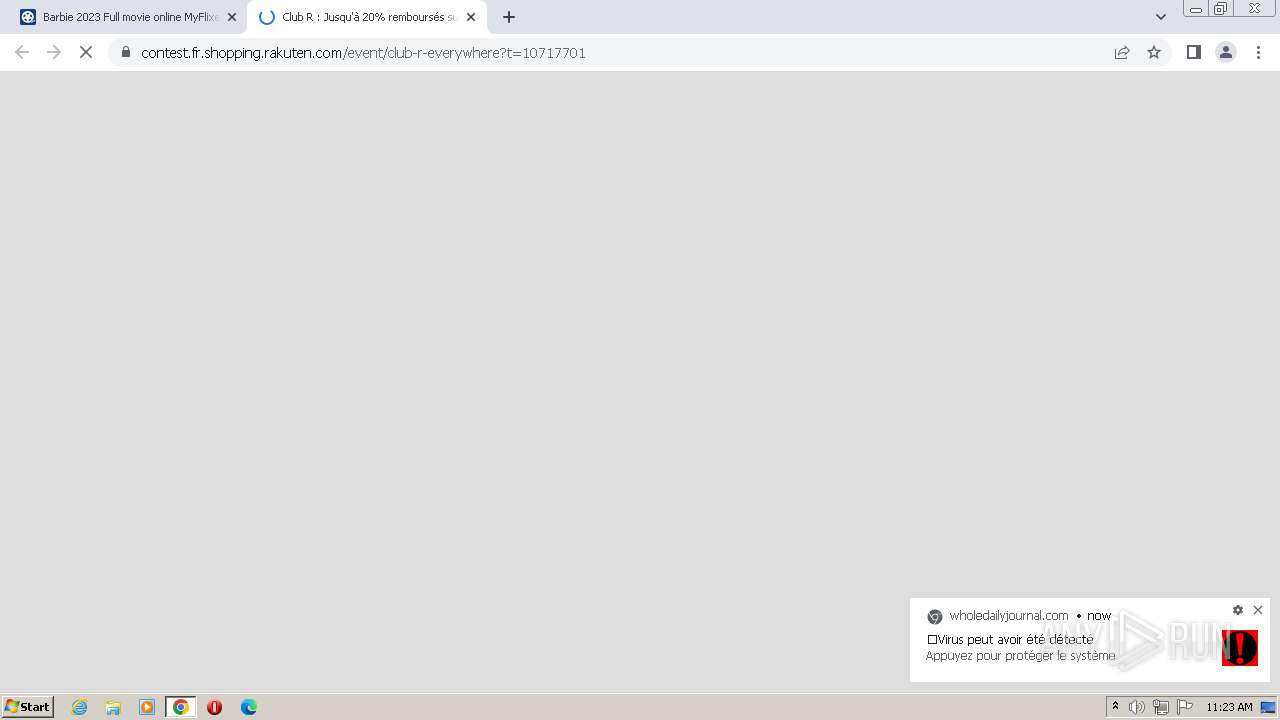
Task: Open network connection tray icon
Action: pos(1161,707)
